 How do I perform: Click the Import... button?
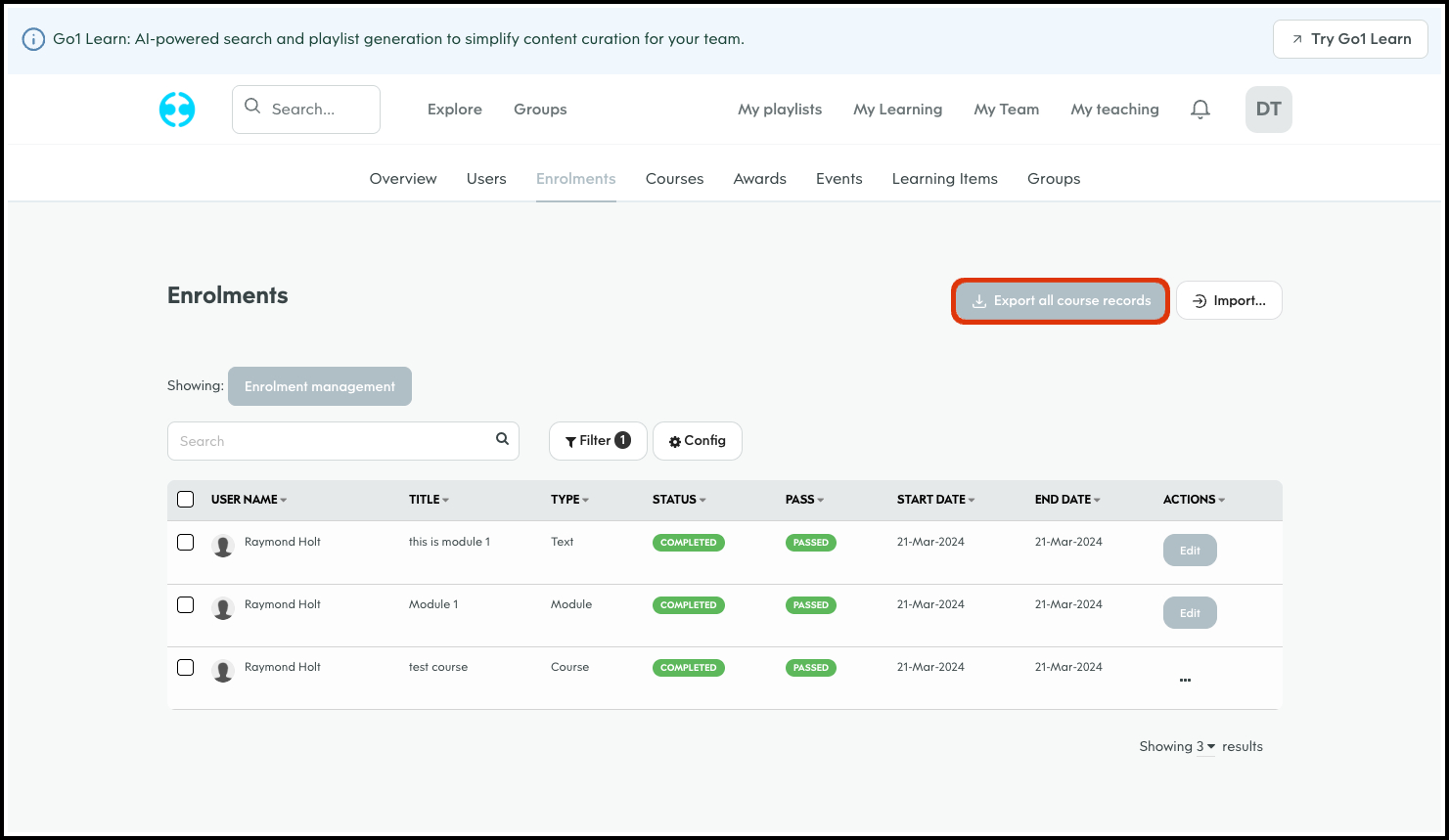[1229, 301]
